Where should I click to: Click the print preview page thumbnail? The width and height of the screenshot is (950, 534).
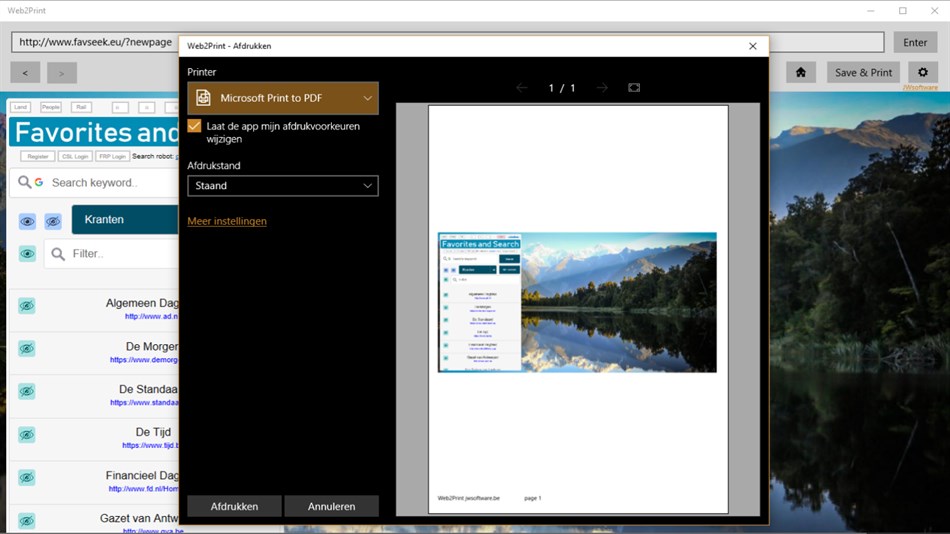(578, 309)
